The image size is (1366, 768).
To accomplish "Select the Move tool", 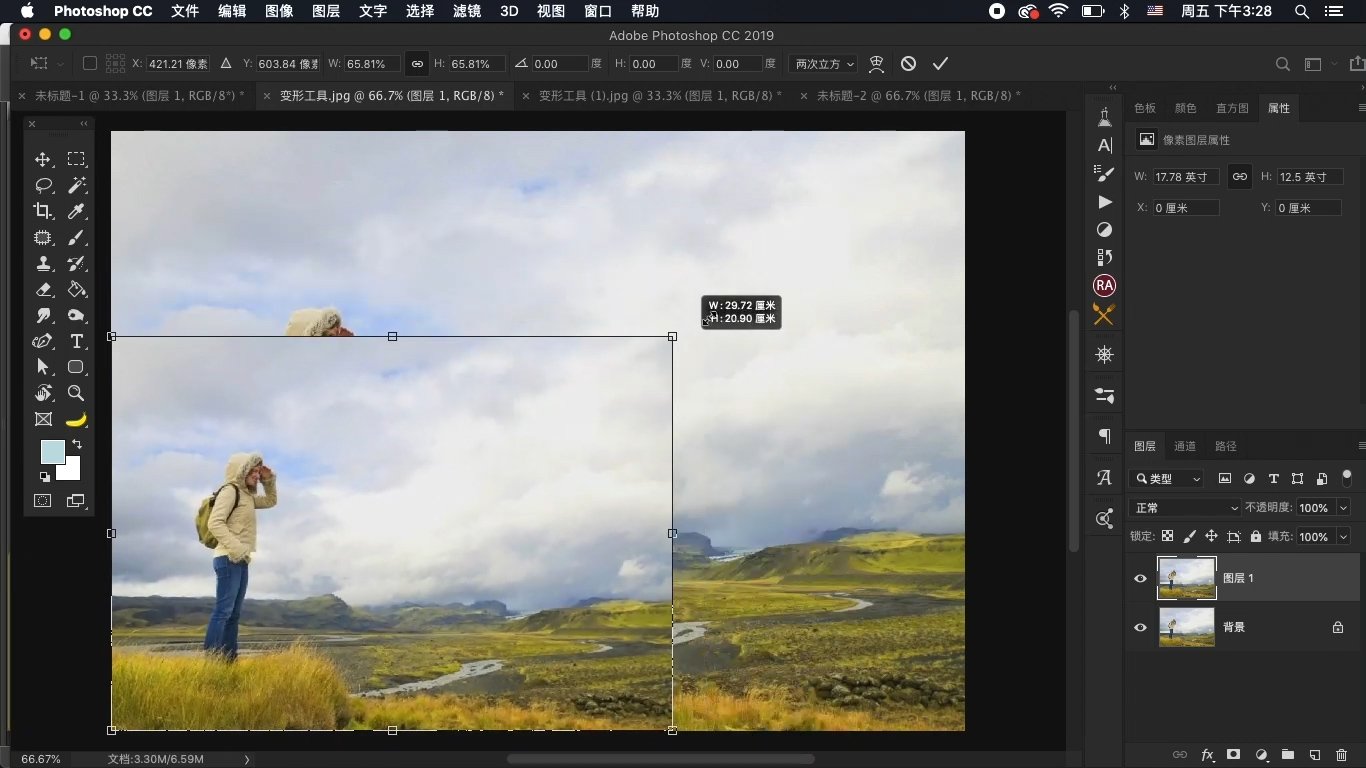I will pyautogui.click(x=43, y=159).
